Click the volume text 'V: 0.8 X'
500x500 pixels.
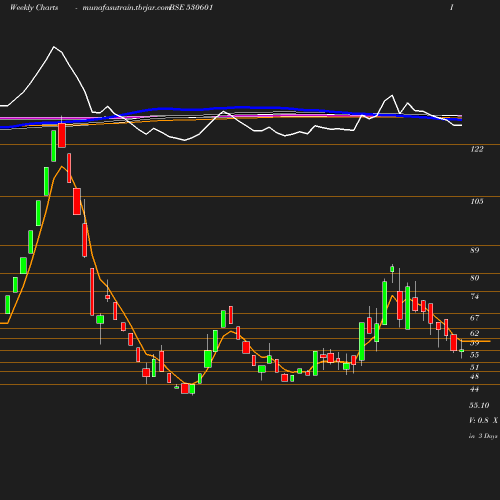pyautogui.click(x=484, y=420)
